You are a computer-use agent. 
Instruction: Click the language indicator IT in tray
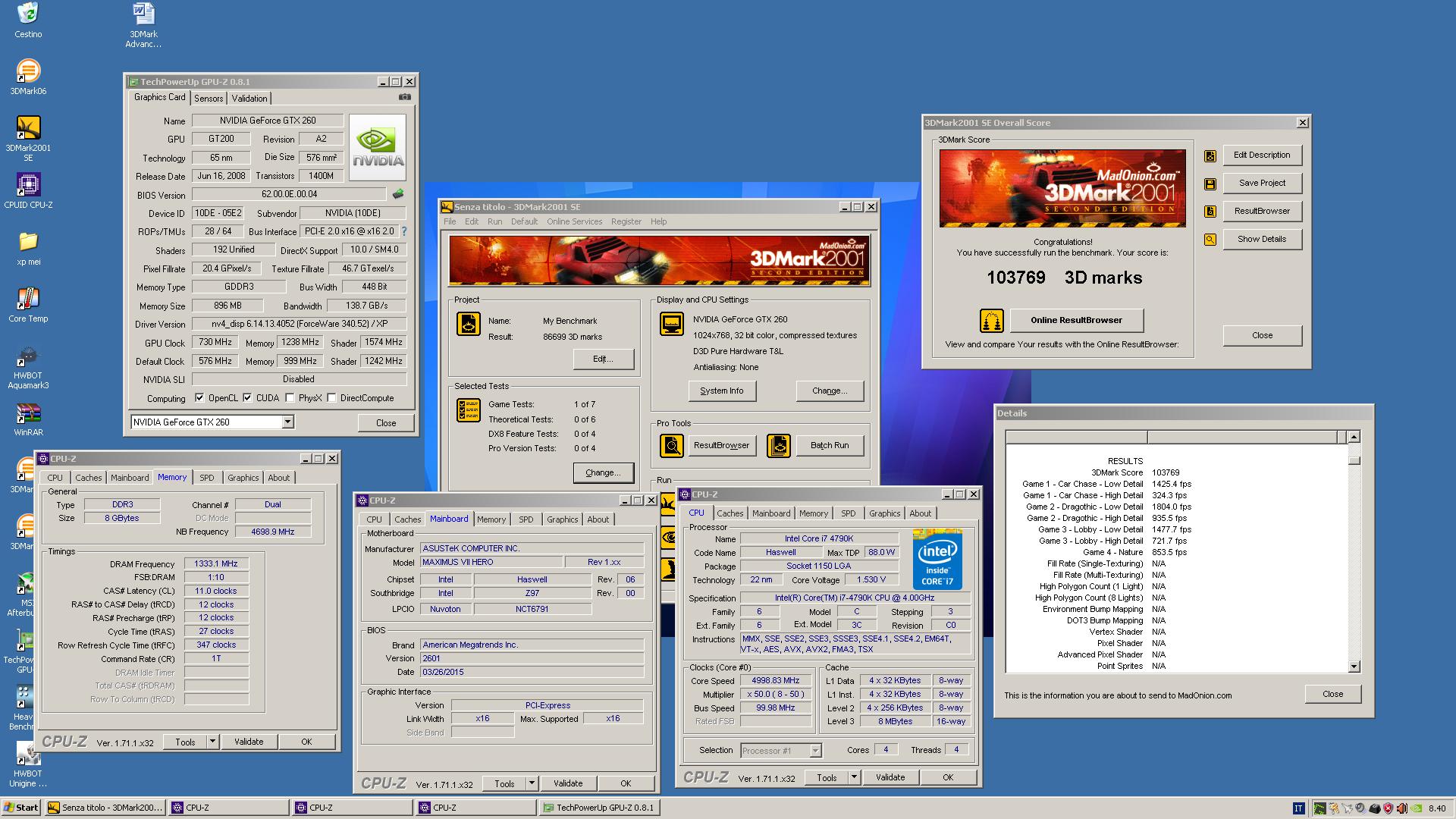pyautogui.click(x=1299, y=808)
